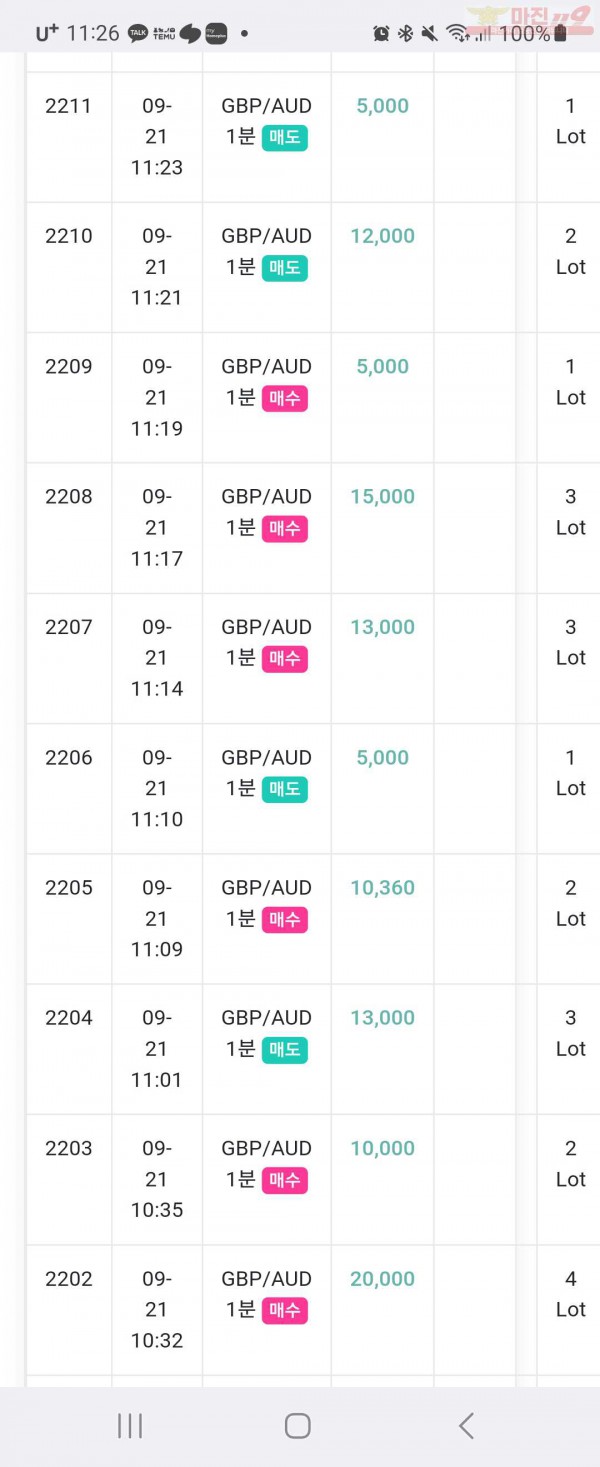The image size is (600, 1467).
Task: Tap the 매수 badge in row 2209
Action: 285,398
